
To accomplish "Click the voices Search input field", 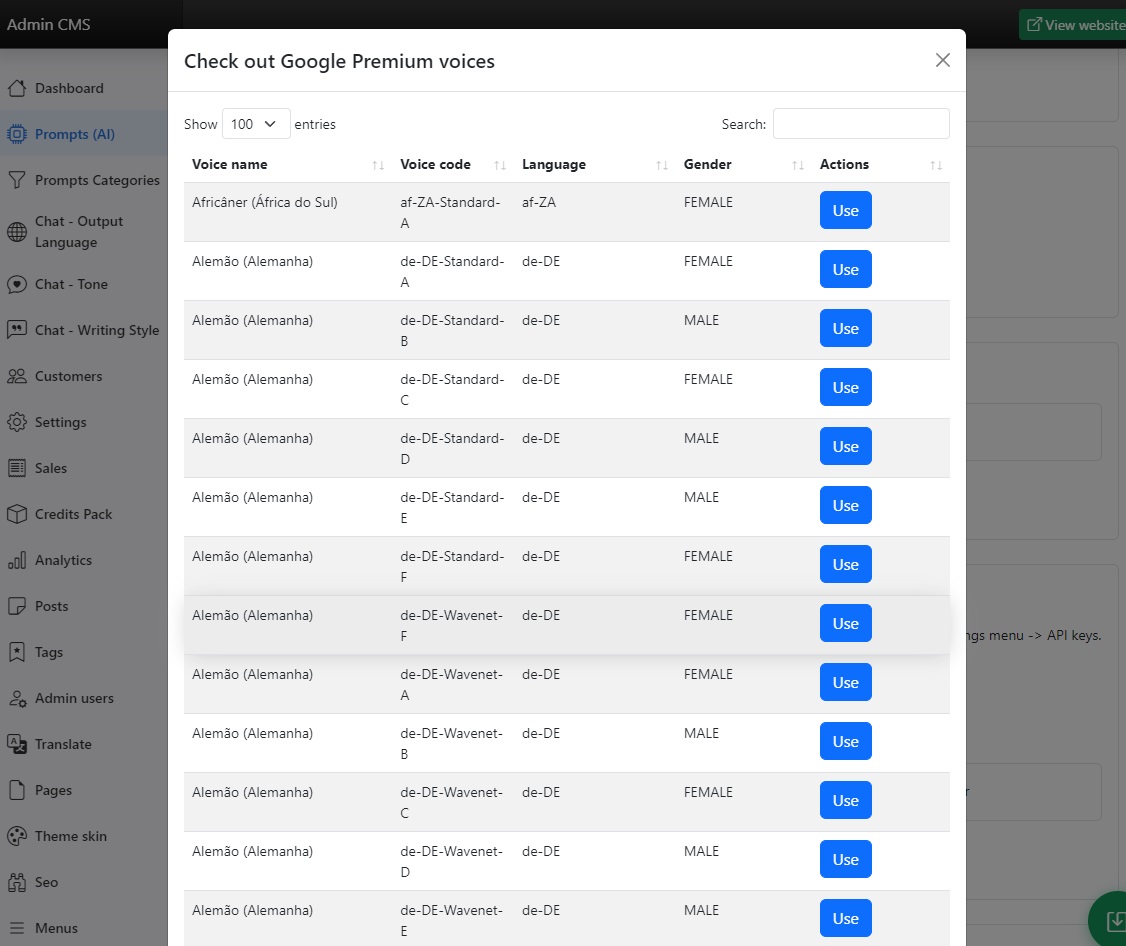I will tap(861, 124).
